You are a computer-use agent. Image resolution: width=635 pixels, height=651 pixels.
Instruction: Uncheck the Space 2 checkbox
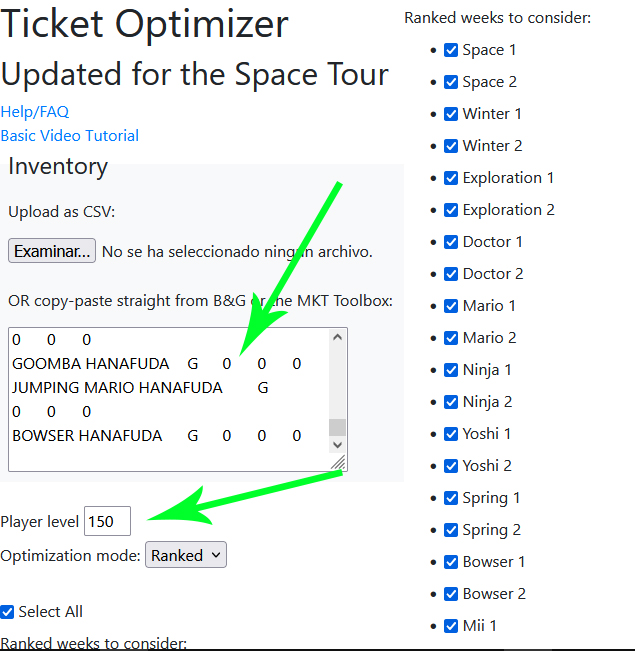coord(451,82)
